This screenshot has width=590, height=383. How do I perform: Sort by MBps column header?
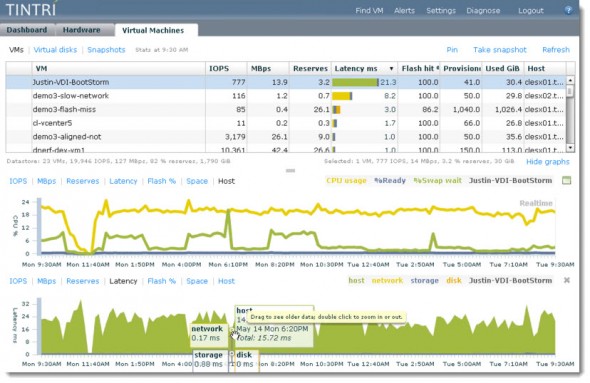click(x=268, y=68)
